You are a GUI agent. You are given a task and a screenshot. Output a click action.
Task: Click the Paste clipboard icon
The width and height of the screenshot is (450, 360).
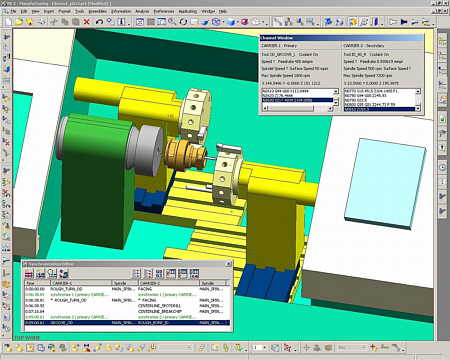pos(76,22)
